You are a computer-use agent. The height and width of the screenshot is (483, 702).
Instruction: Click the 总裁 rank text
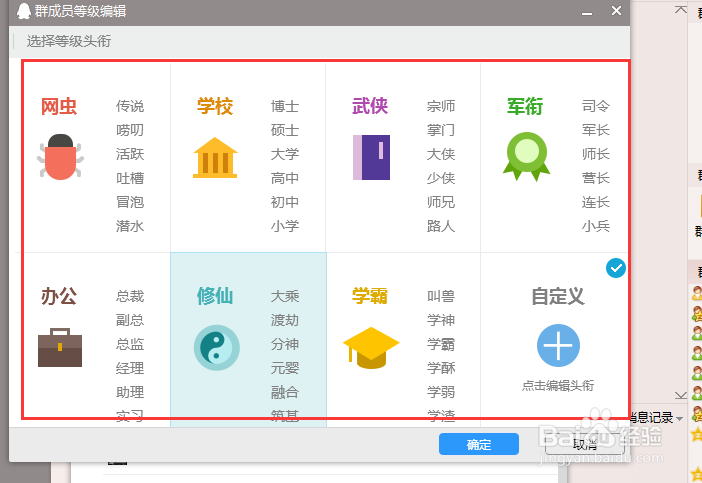click(x=130, y=296)
